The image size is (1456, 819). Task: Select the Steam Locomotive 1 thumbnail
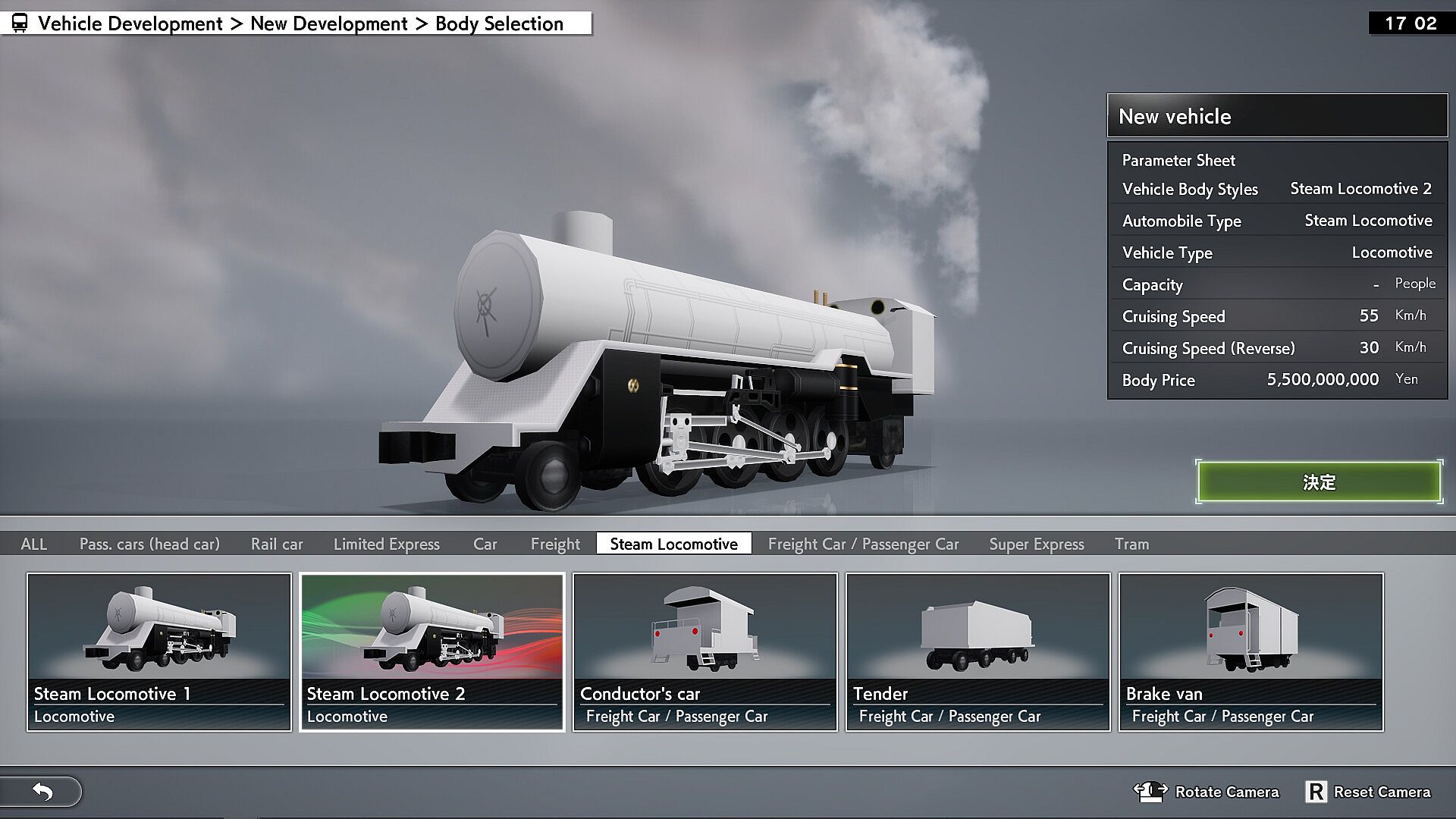point(159,651)
